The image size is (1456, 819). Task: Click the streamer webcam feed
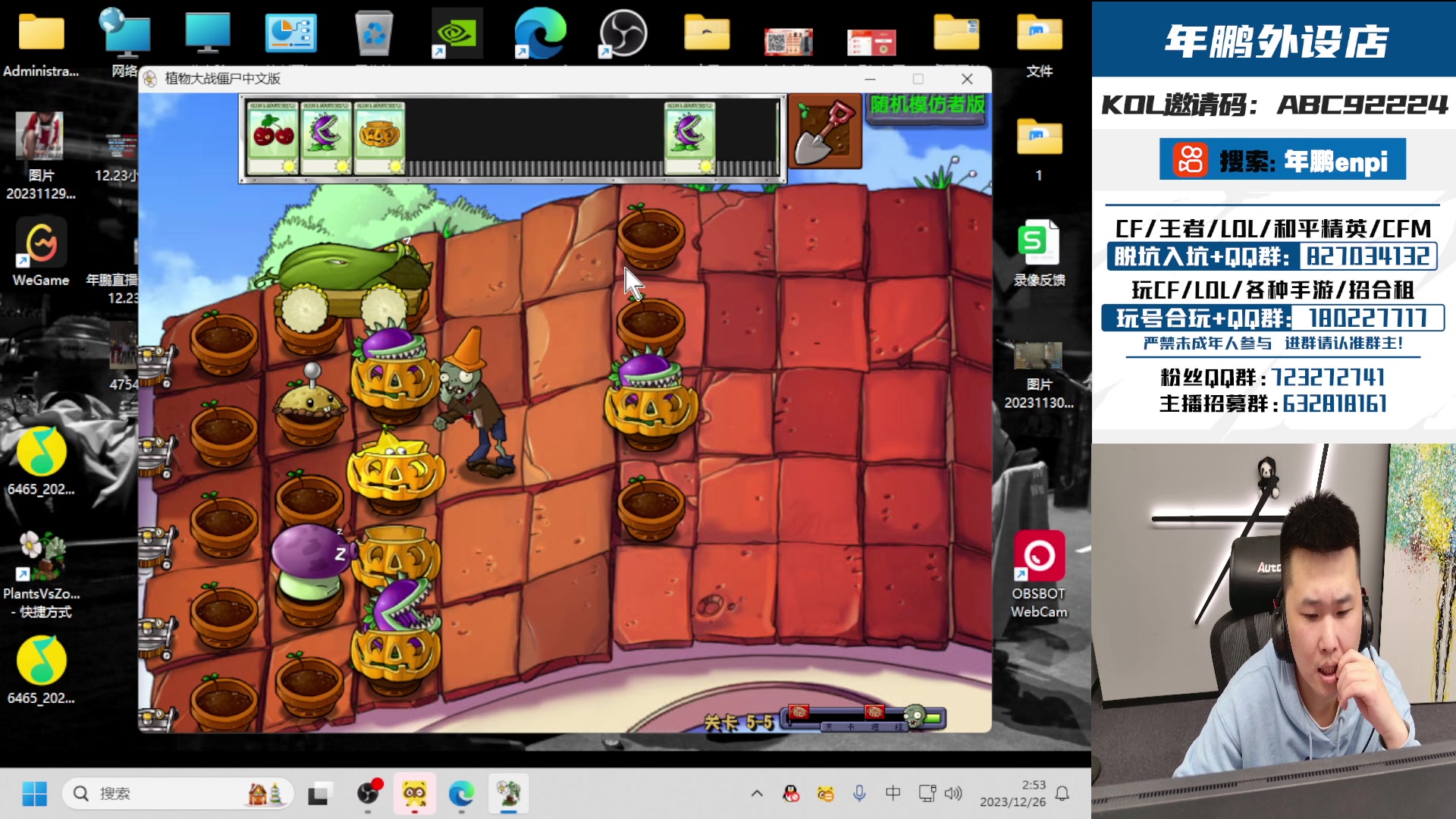coord(1274,631)
